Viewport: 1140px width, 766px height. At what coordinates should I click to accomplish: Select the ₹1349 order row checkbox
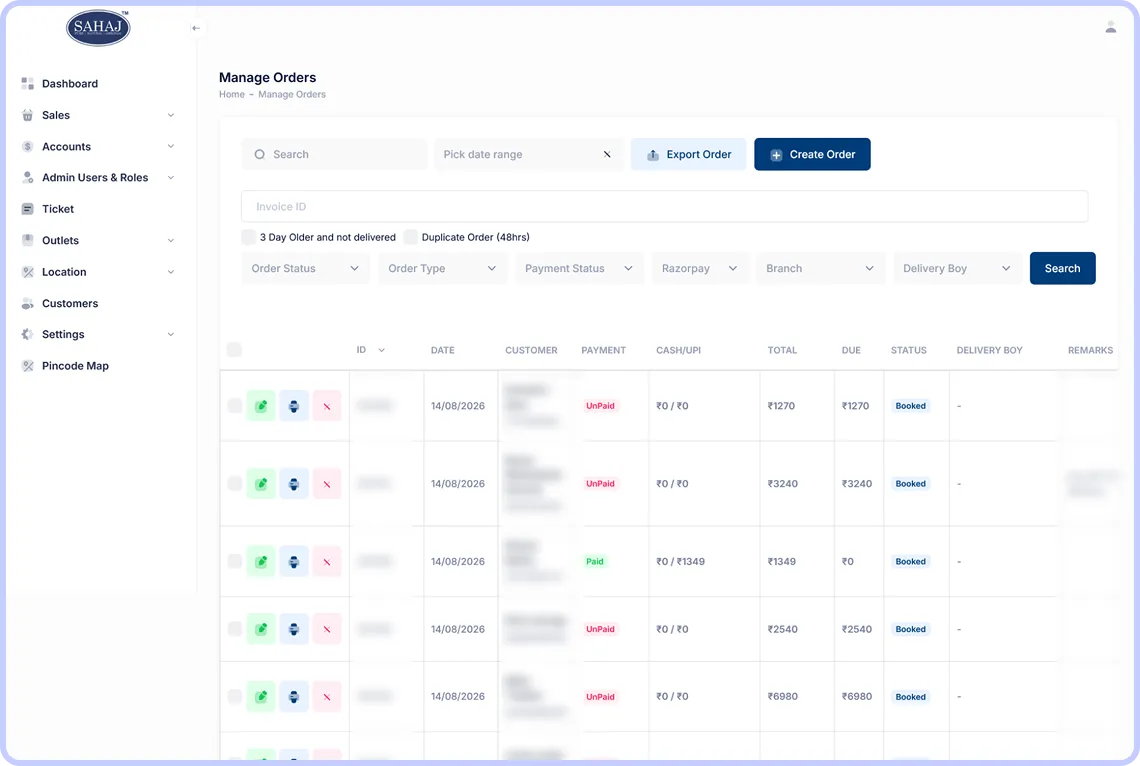click(x=234, y=561)
